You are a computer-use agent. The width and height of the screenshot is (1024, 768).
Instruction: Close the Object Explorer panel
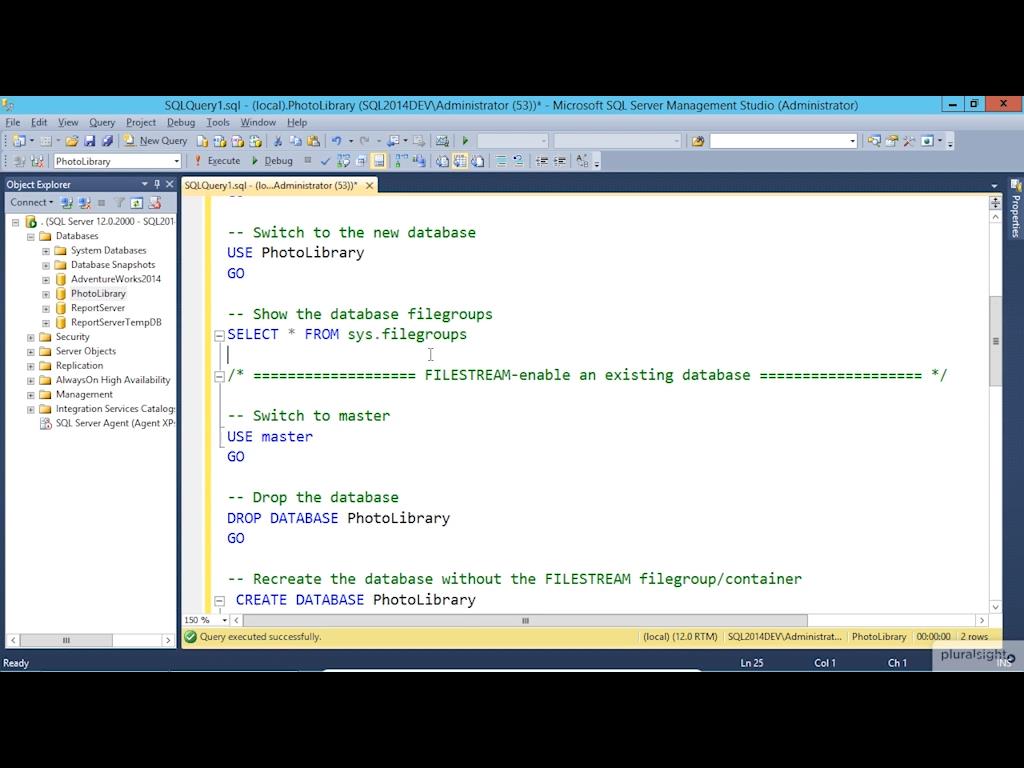170,185
